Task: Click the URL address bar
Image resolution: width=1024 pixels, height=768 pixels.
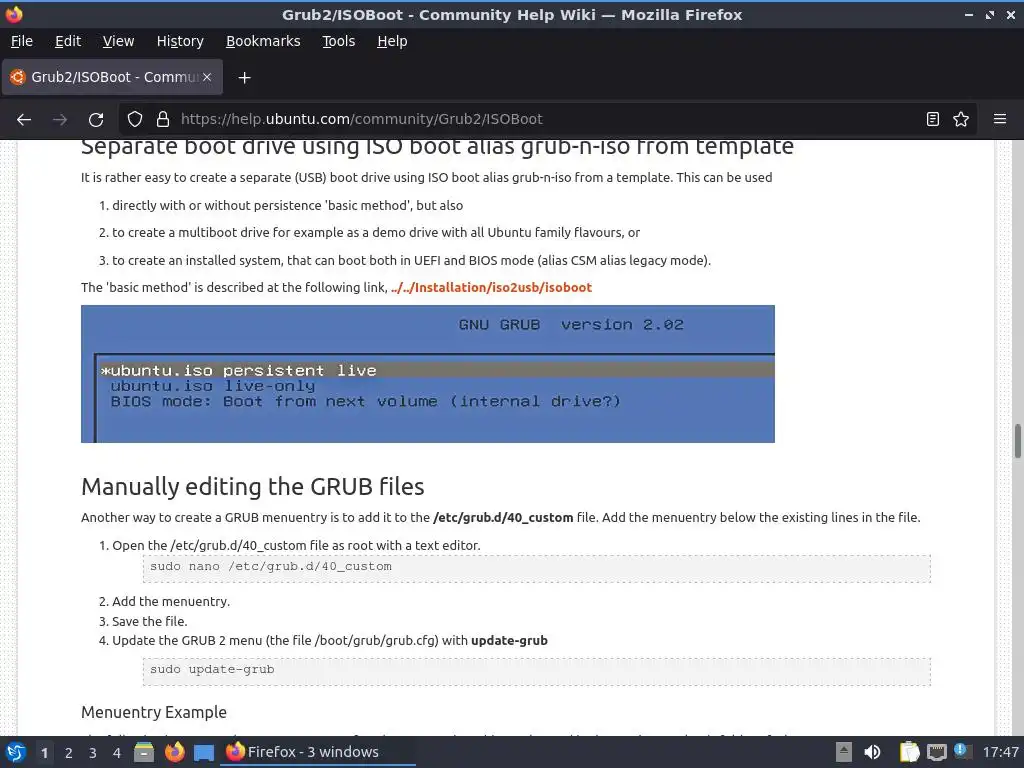Action: [x=549, y=119]
